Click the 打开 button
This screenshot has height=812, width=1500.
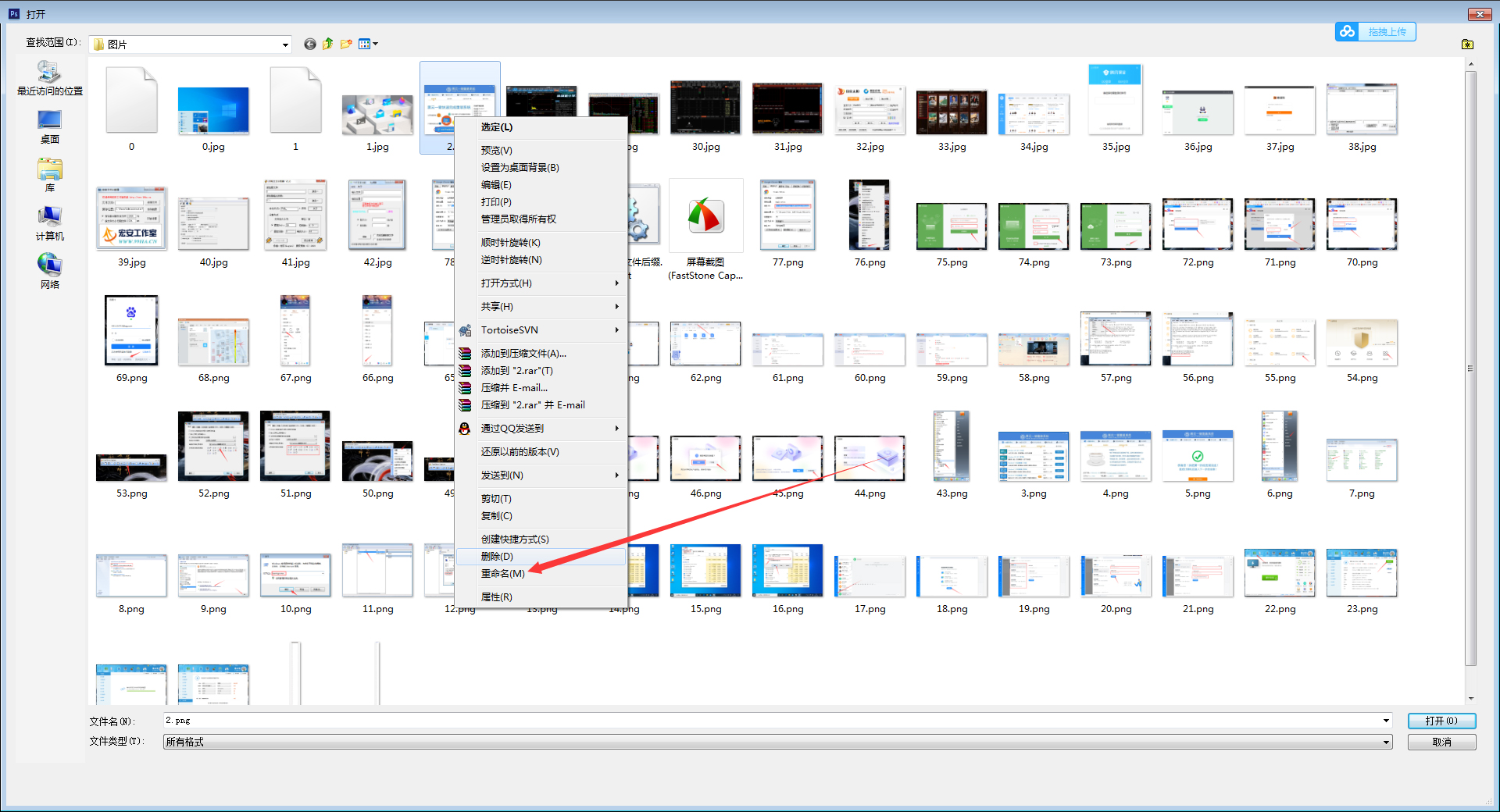pos(1441,721)
